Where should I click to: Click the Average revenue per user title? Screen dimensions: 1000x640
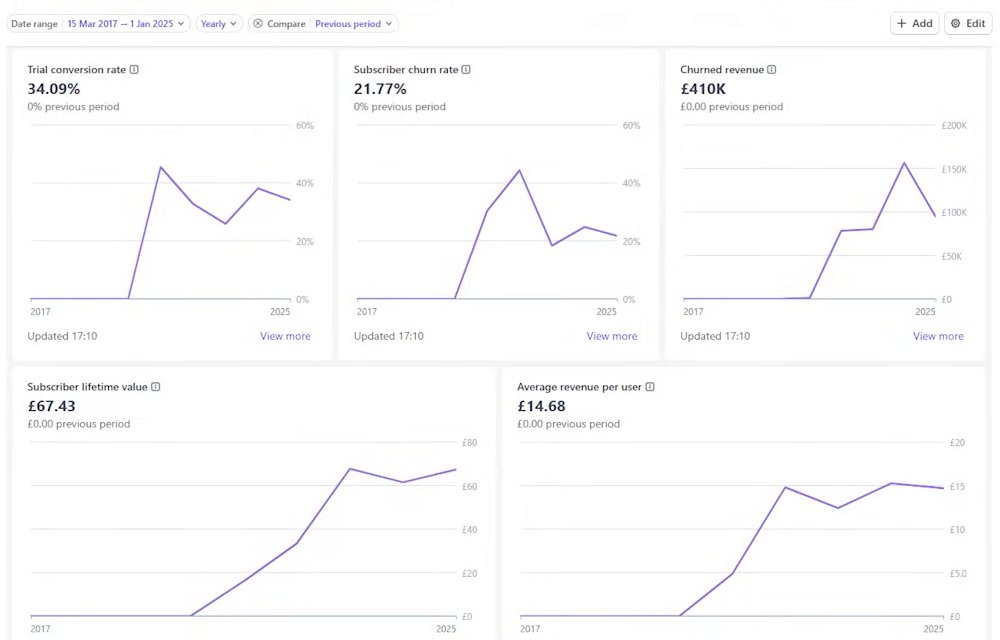(x=579, y=387)
